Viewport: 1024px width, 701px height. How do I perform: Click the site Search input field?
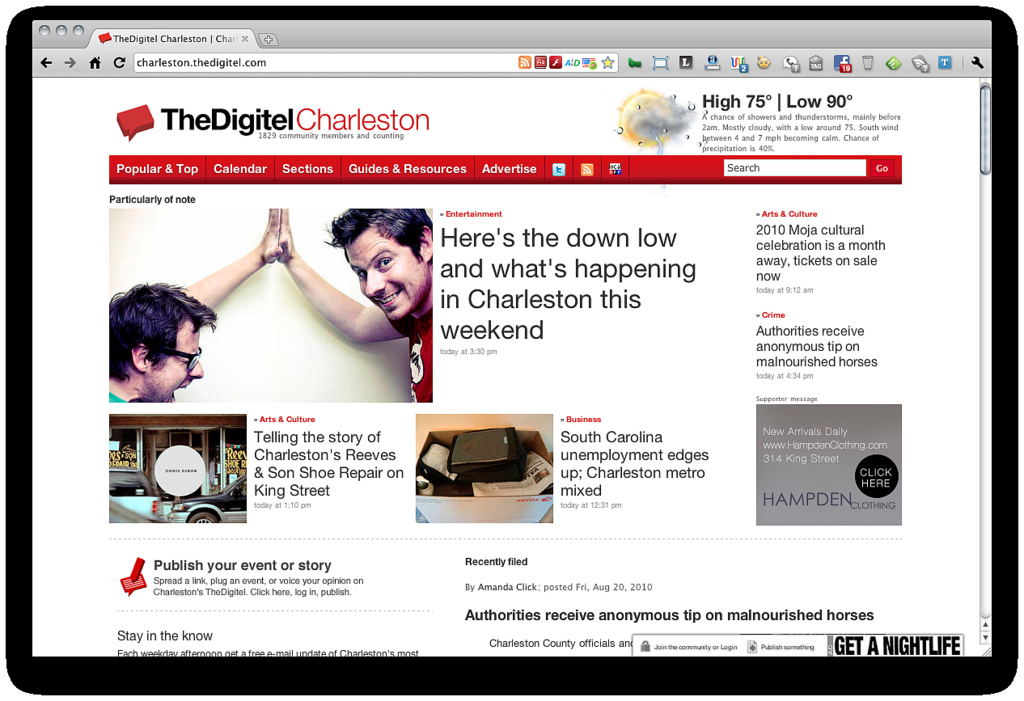pyautogui.click(x=795, y=168)
